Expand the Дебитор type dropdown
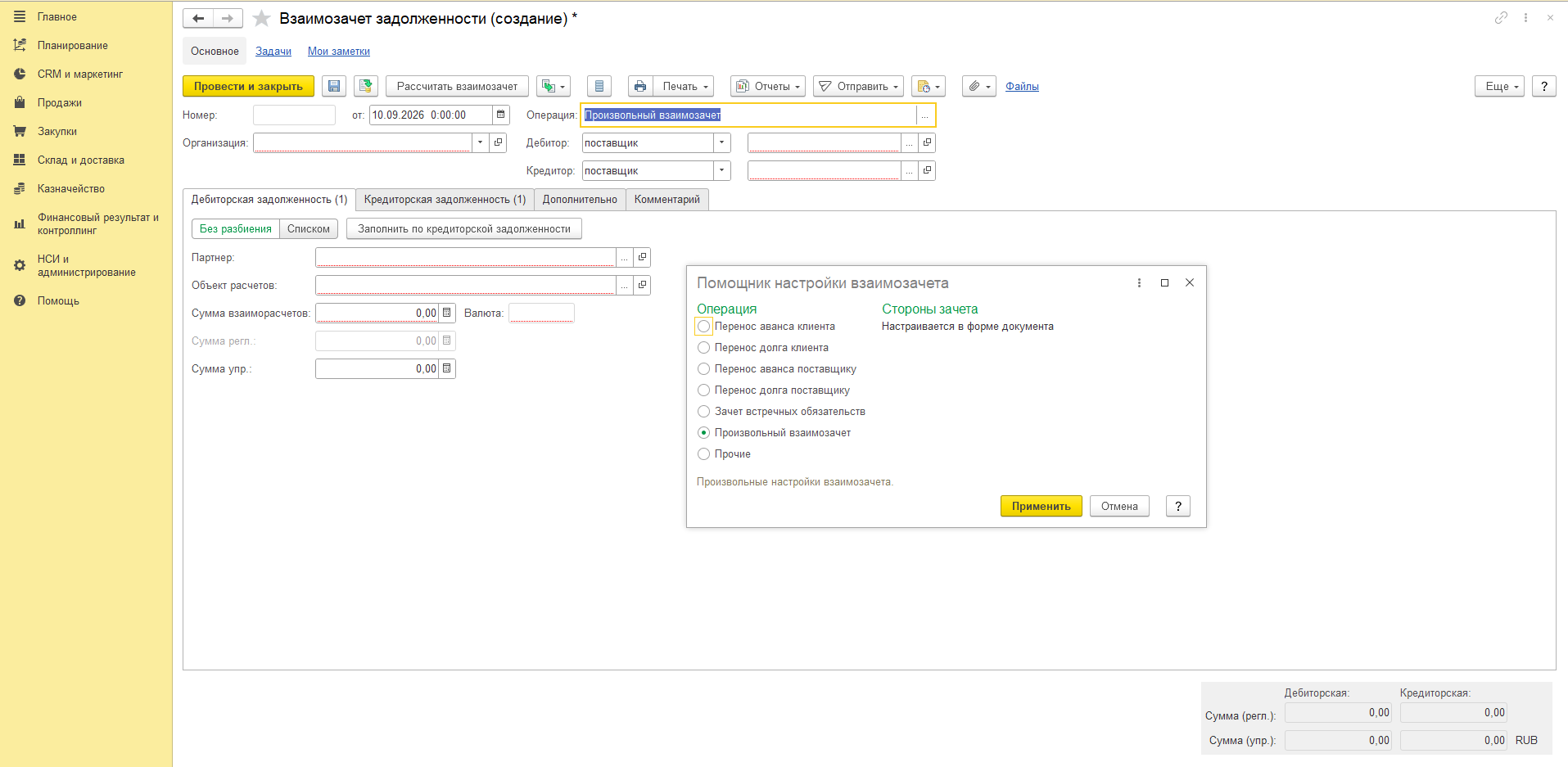 coord(721,142)
